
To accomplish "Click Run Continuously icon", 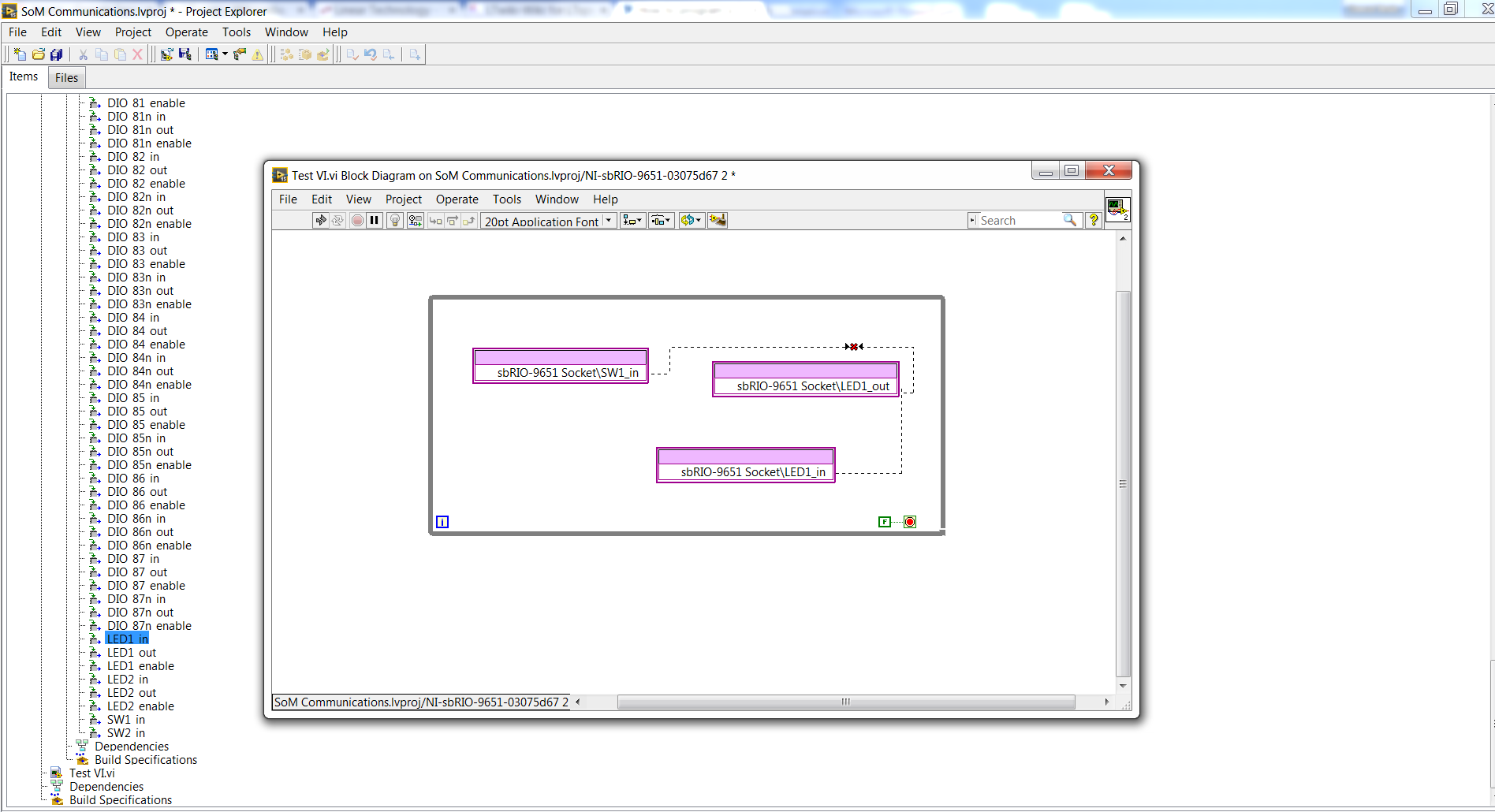I will [338, 221].
